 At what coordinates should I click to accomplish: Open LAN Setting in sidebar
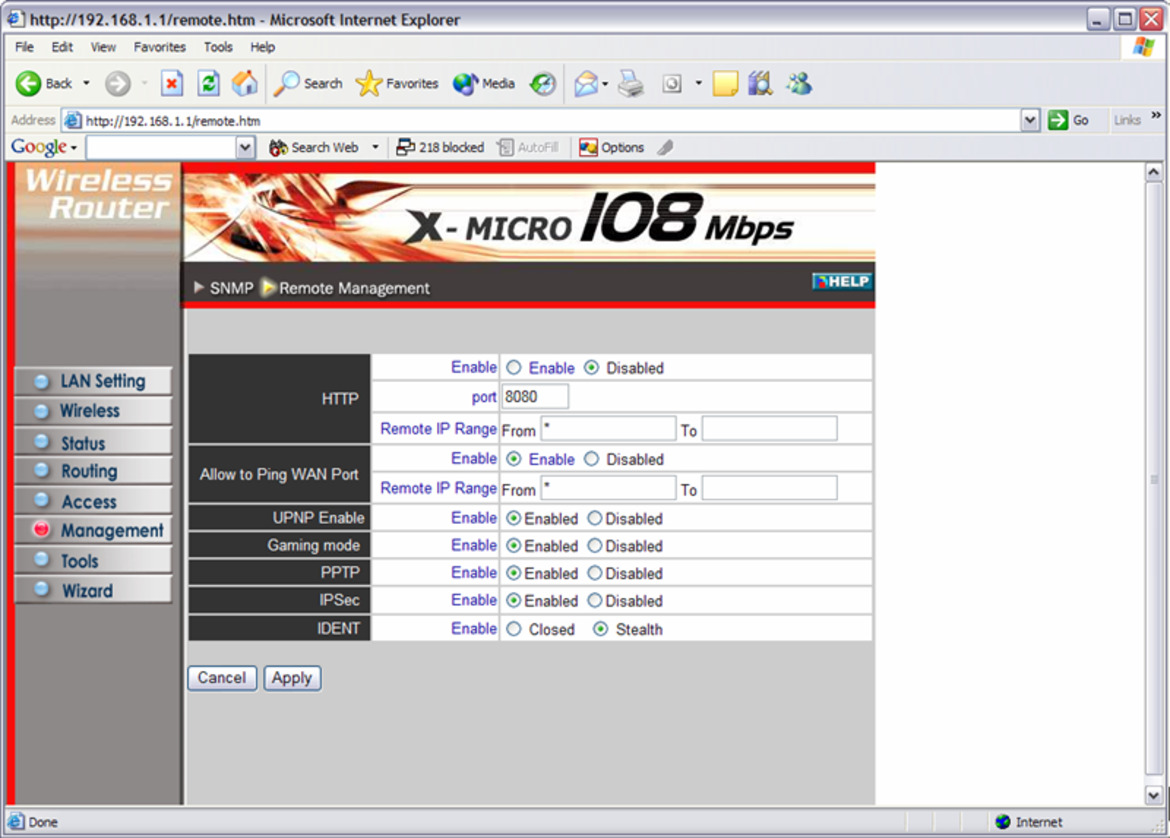coord(93,381)
